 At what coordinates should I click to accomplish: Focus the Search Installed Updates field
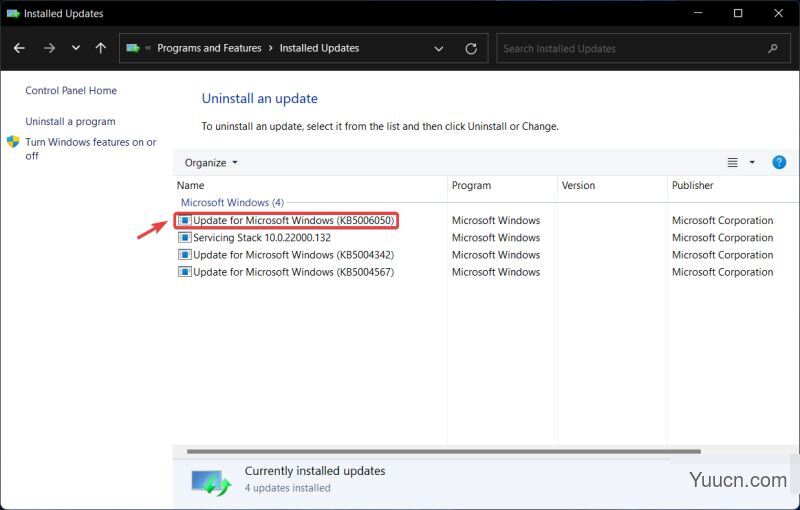coord(643,48)
